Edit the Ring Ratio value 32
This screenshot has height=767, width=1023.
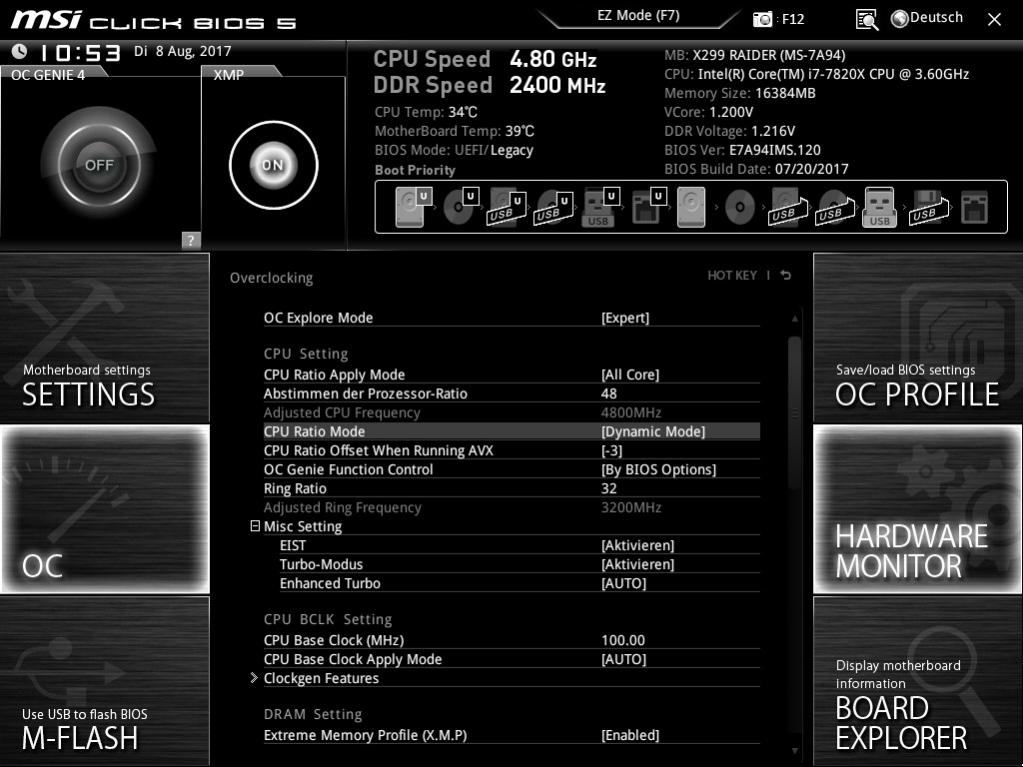tap(609, 488)
